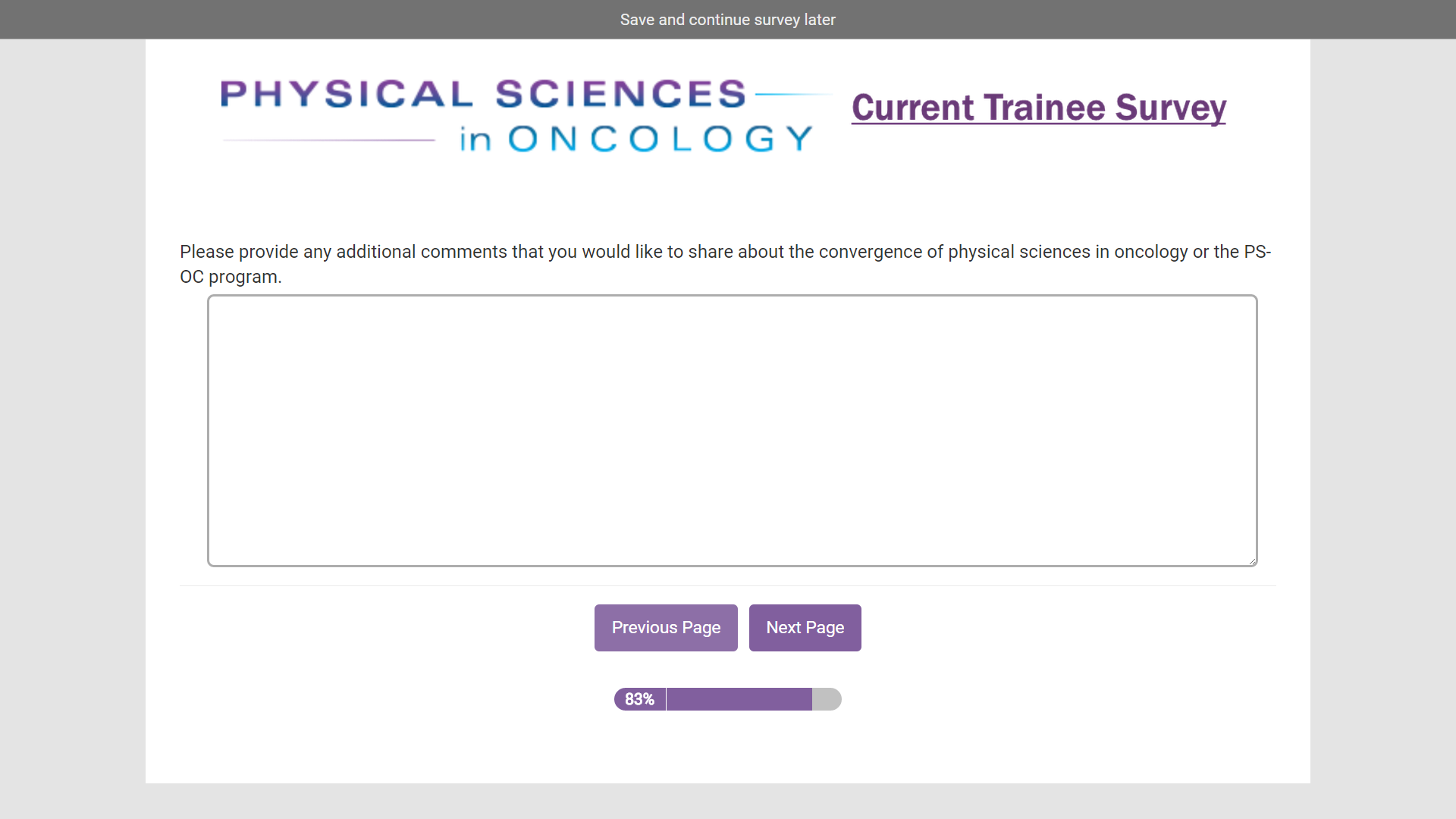
Task: Click the teal line right of SCIENCES
Action: [793, 94]
